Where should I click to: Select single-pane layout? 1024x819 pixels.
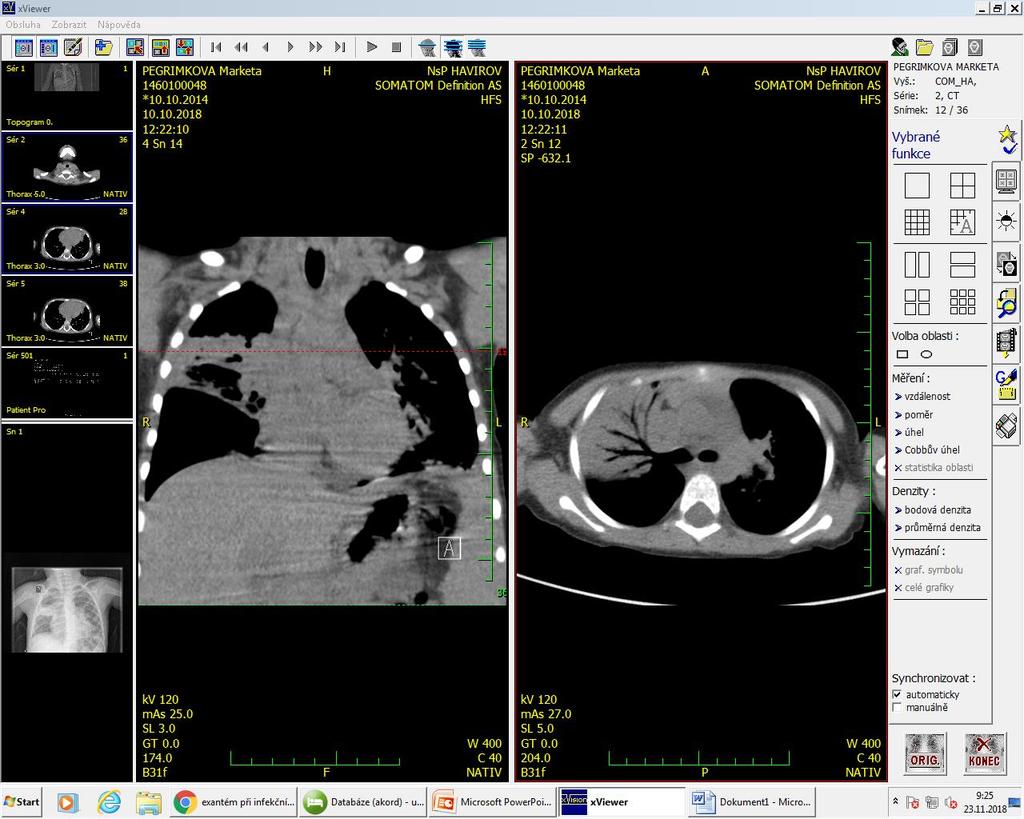917,185
